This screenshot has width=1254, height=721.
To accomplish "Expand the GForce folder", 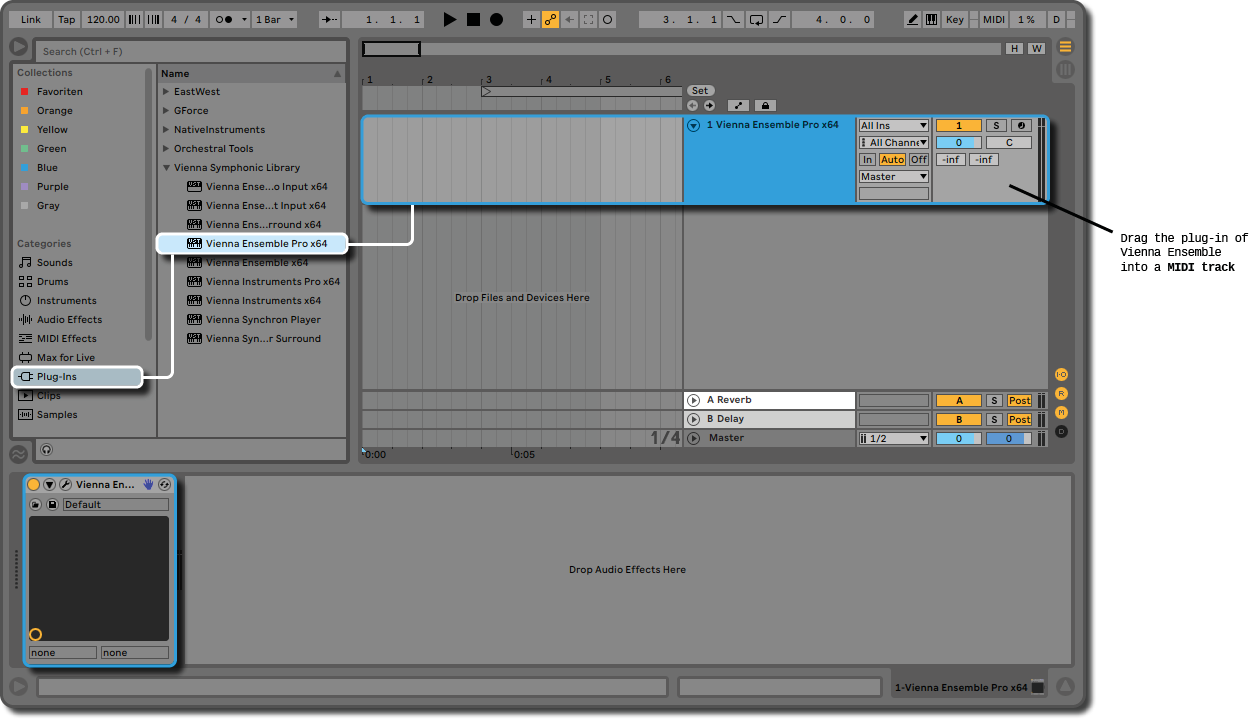I will (166, 110).
